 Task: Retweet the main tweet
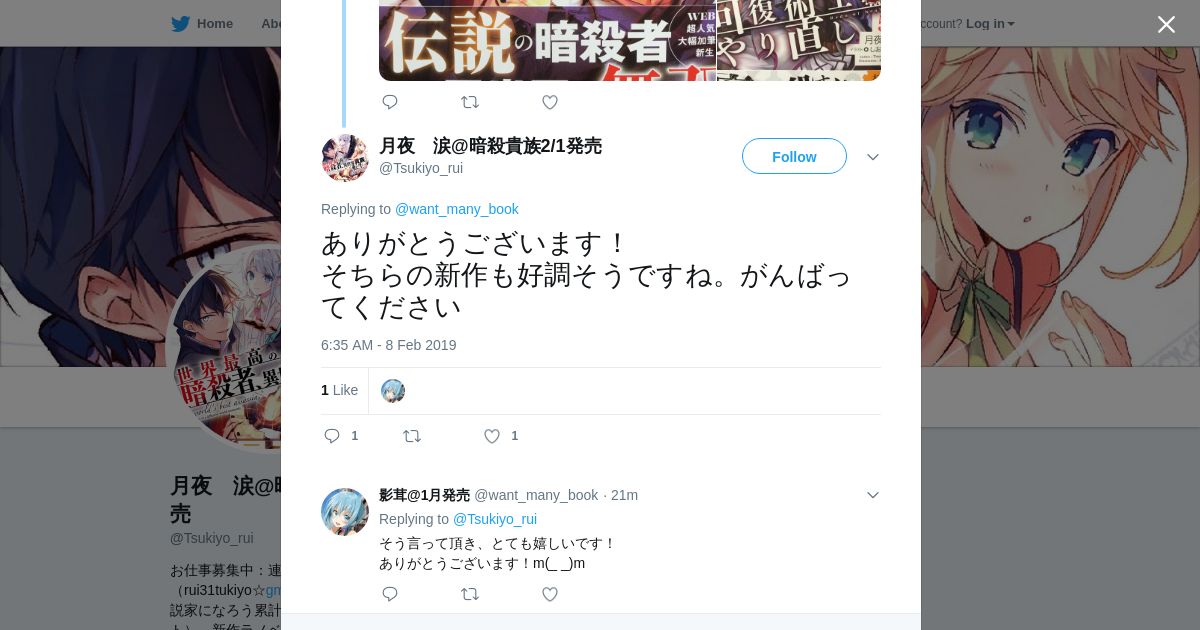[412, 436]
